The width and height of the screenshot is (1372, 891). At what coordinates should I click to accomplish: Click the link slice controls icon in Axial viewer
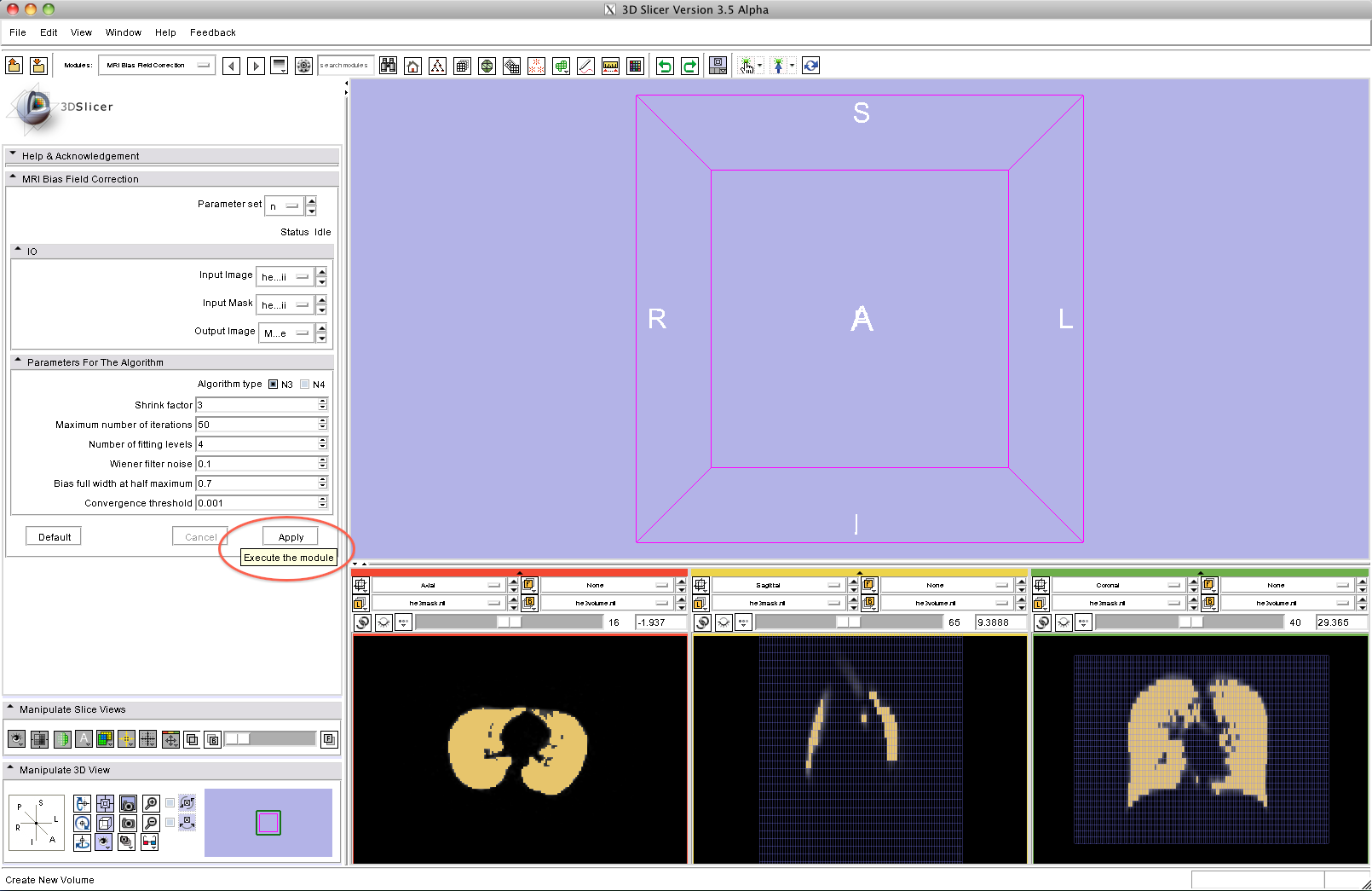[x=363, y=622]
